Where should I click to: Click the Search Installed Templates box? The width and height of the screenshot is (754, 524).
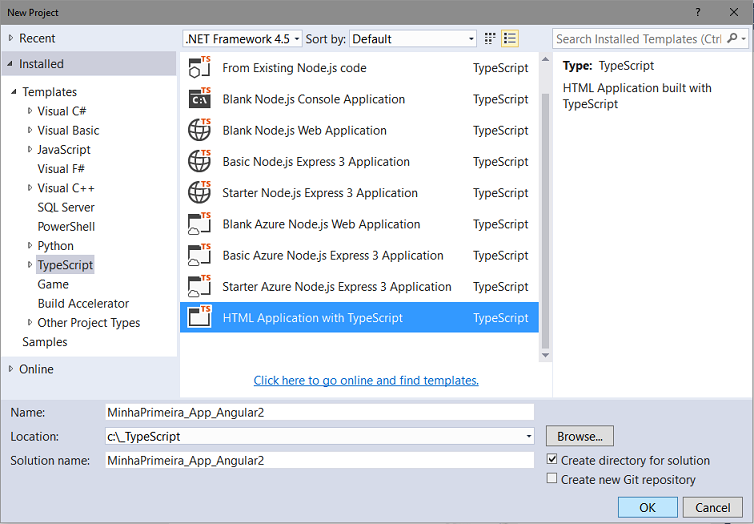pos(640,39)
